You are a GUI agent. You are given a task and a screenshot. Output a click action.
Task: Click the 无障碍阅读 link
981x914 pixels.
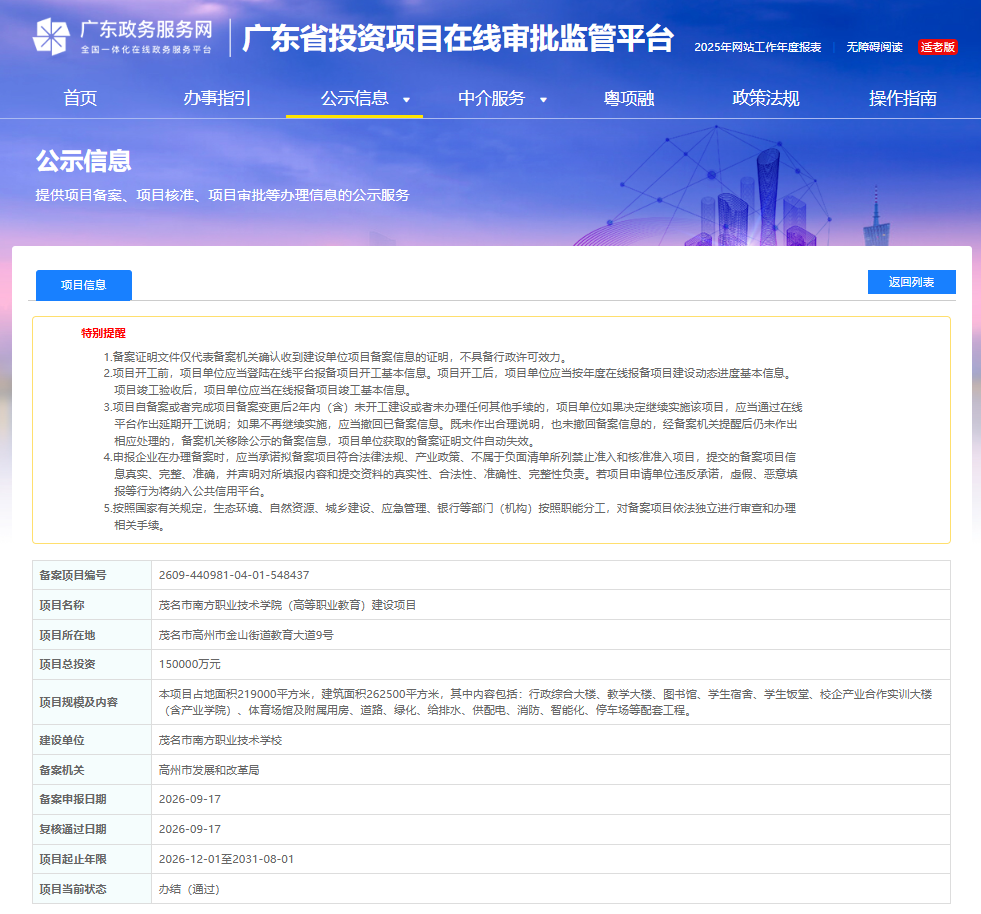[875, 48]
